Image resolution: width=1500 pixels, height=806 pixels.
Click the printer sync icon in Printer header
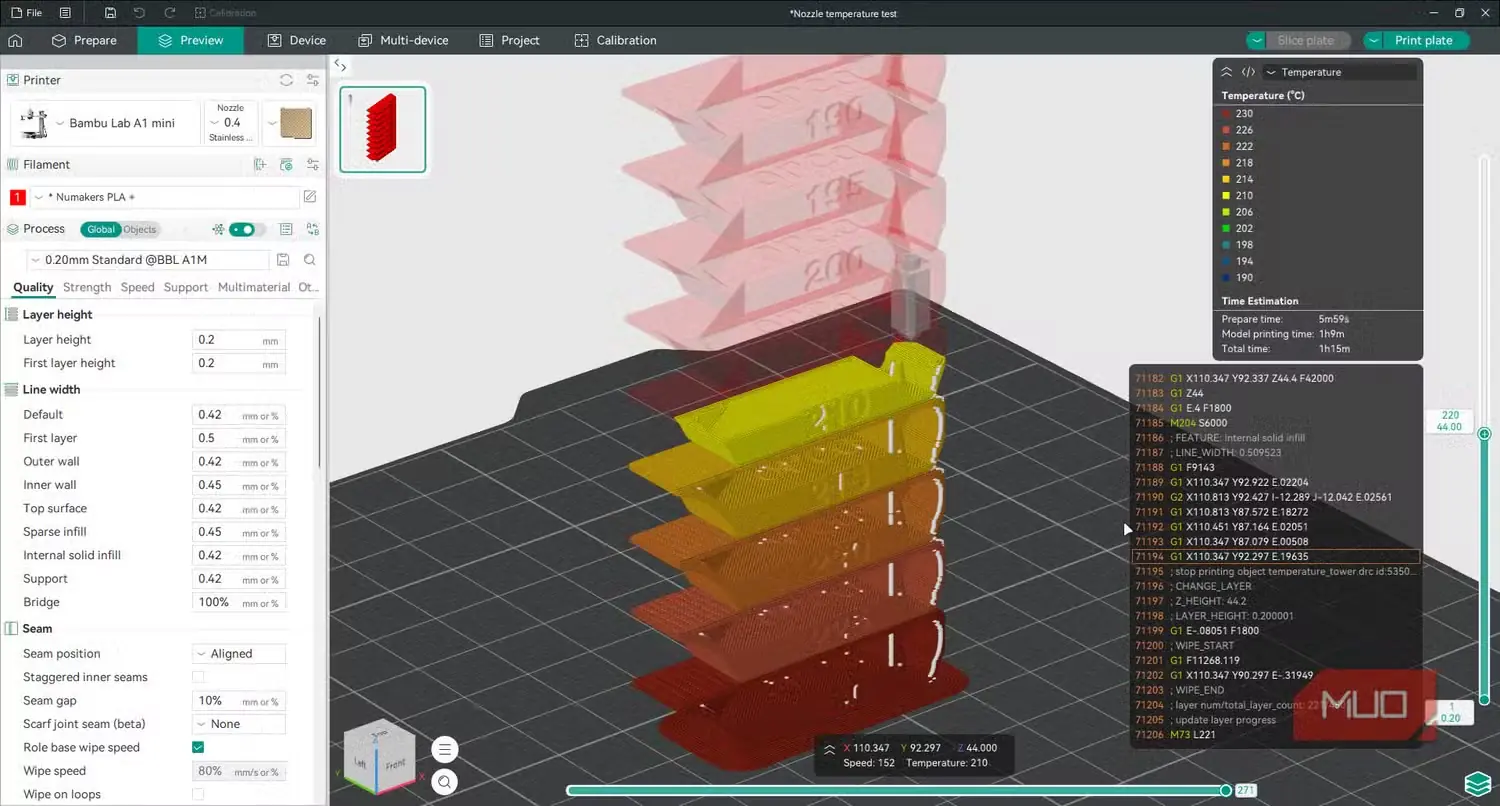(x=286, y=80)
